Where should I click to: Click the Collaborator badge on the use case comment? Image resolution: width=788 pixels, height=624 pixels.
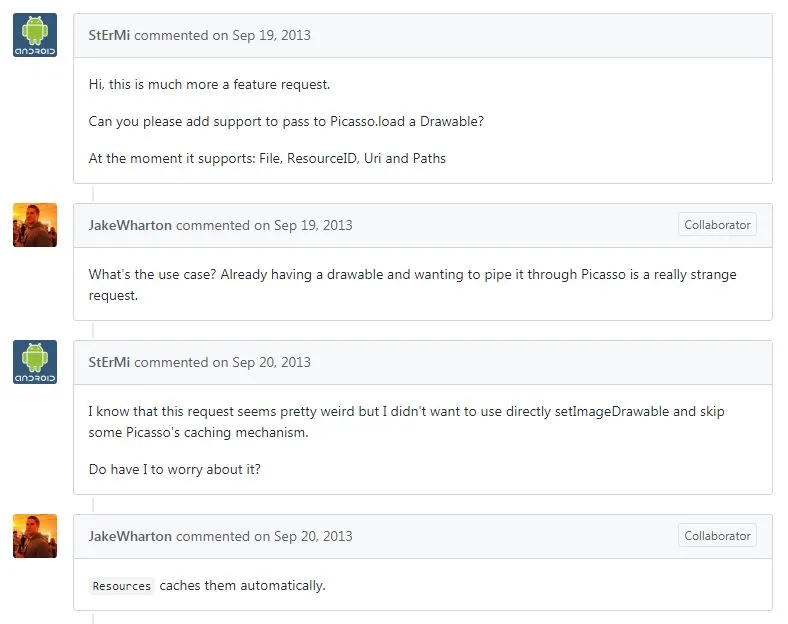coord(717,225)
